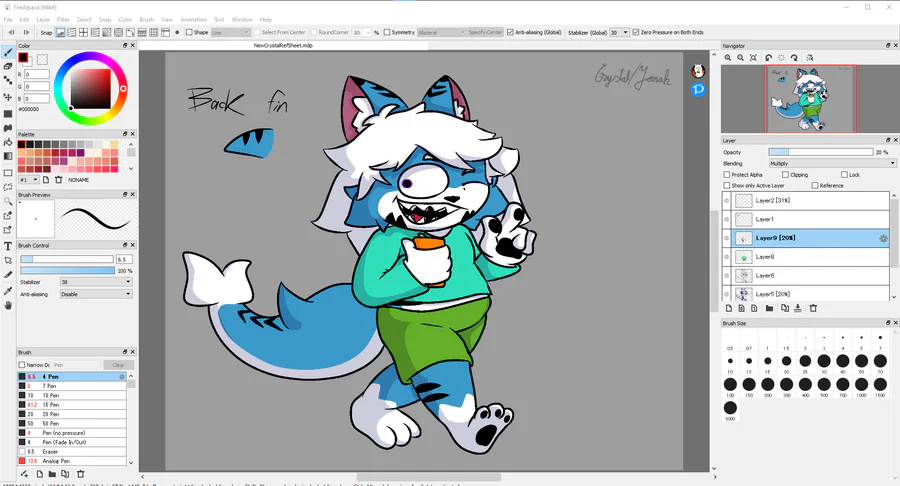Choose the Move tool in the toolbox
Viewport: 900px width, 486px height.
[x=8, y=97]
